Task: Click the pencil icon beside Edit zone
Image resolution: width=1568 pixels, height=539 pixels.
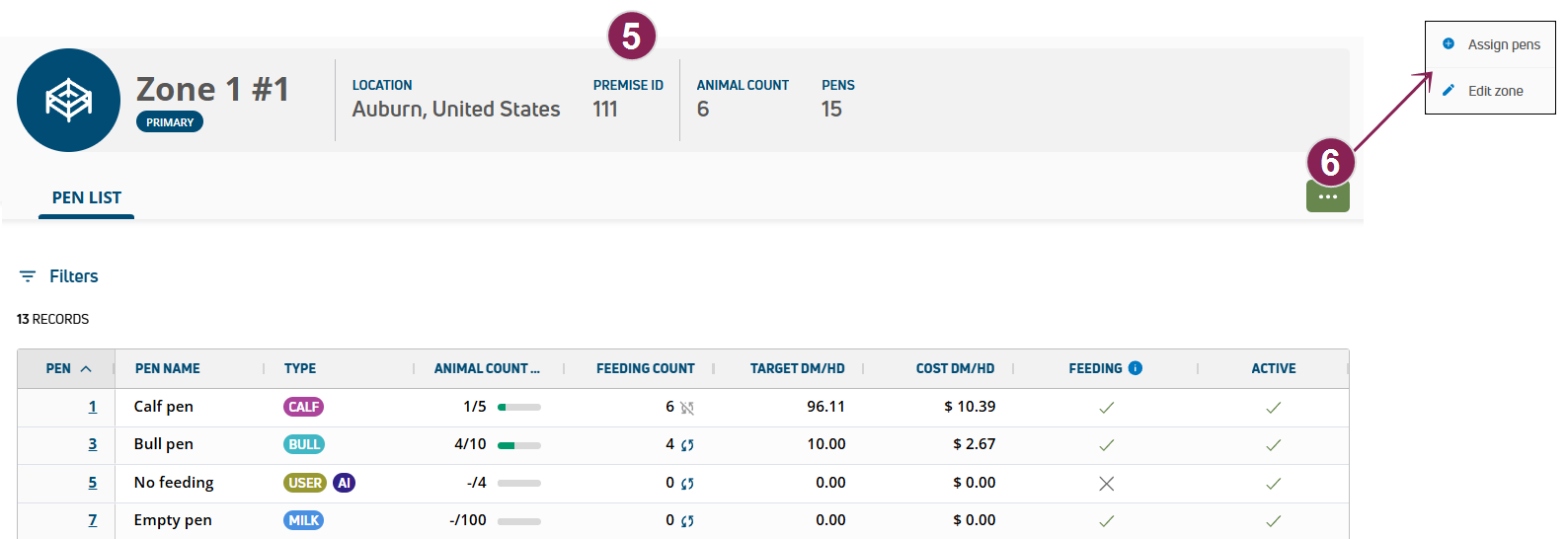Action: [1449, 91]
